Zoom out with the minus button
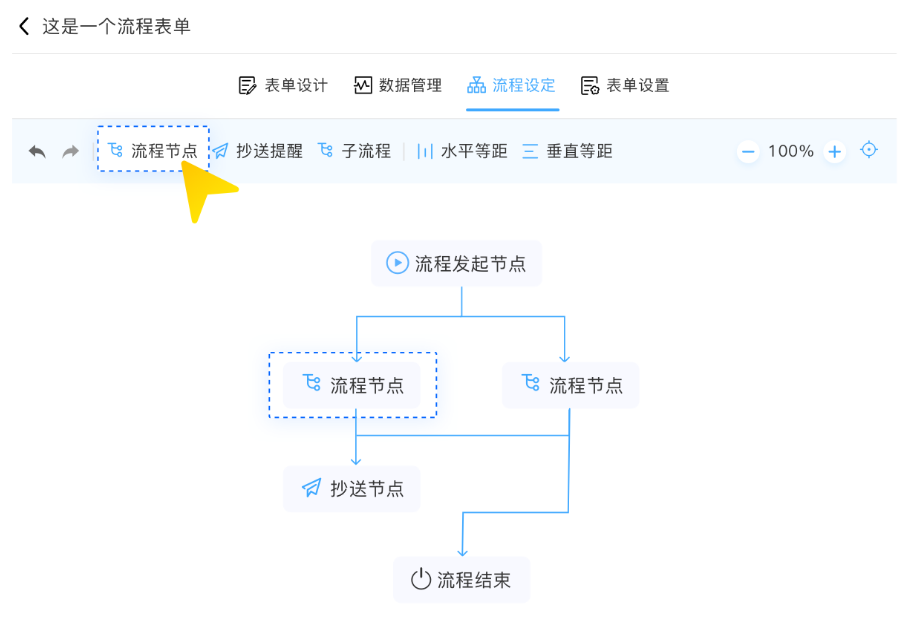This screenshot has width=906, height=634. [x=748, y=152]
